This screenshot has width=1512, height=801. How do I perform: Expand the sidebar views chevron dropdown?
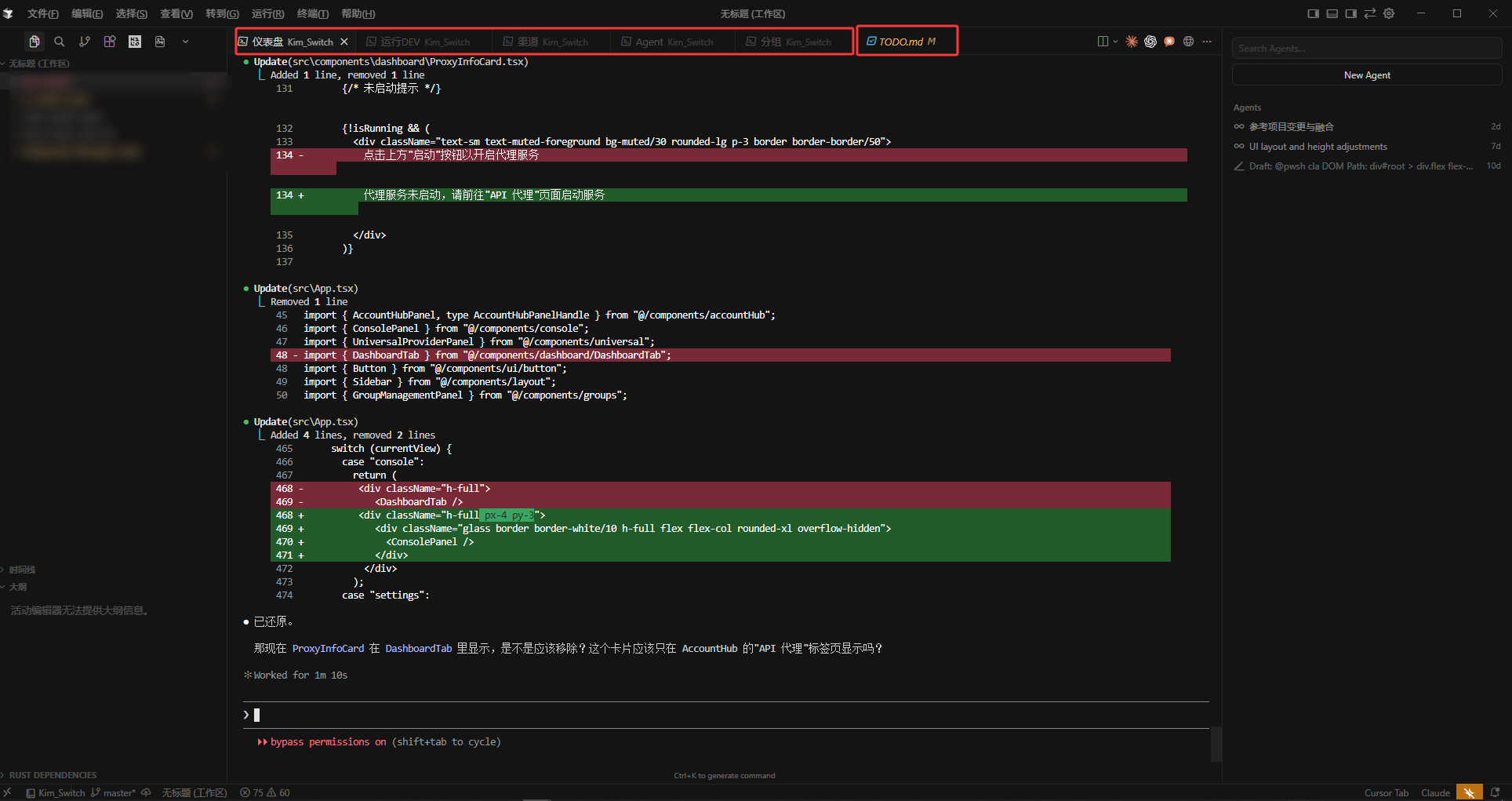coord(185,42)
